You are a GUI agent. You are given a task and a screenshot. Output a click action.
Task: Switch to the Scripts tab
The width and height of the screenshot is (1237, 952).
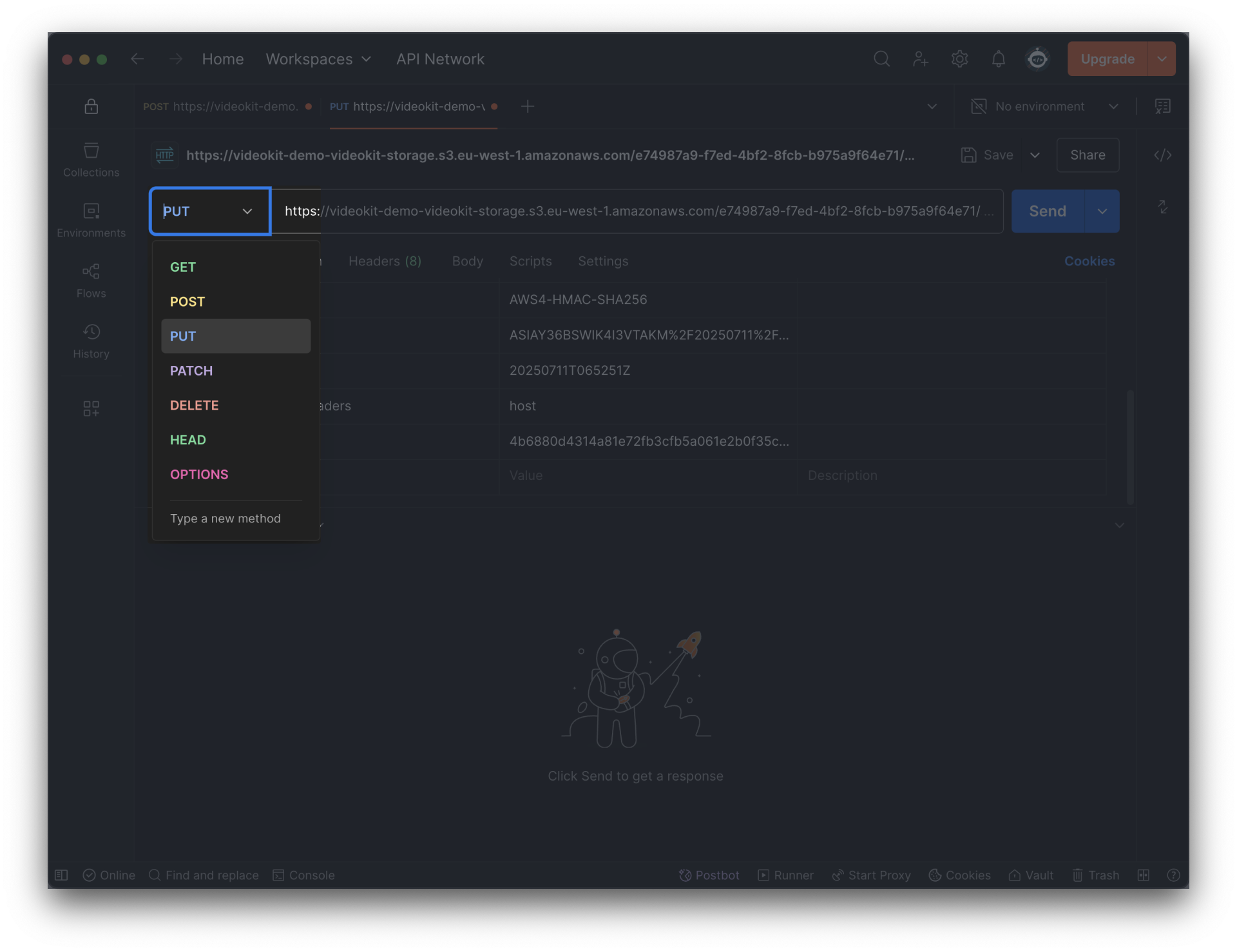pyautogui.click(x=530, y=261)
